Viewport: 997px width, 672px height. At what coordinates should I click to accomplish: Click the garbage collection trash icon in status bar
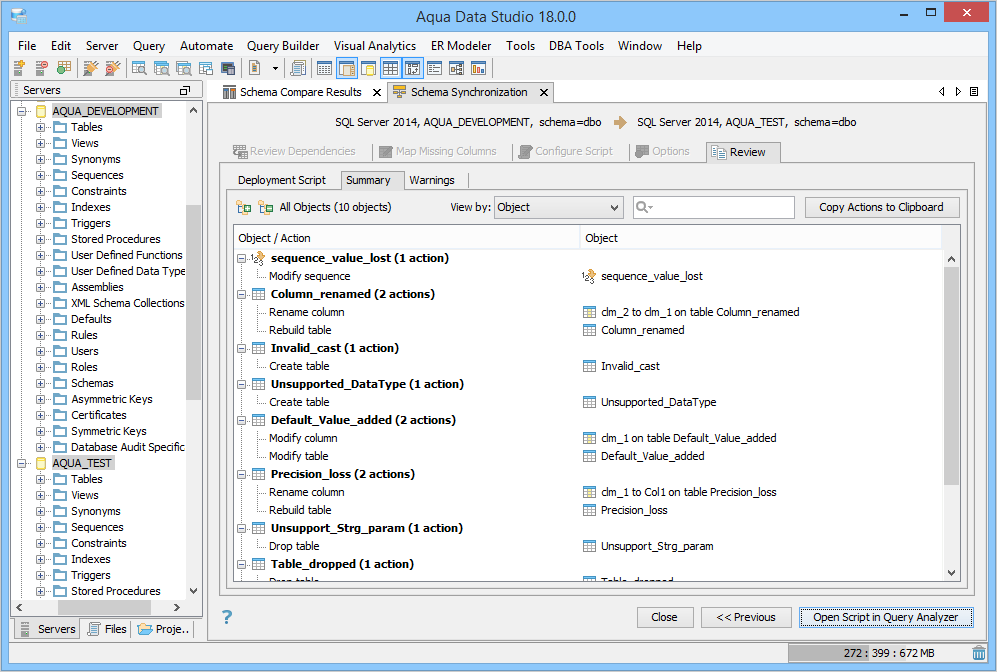[979, 653]
